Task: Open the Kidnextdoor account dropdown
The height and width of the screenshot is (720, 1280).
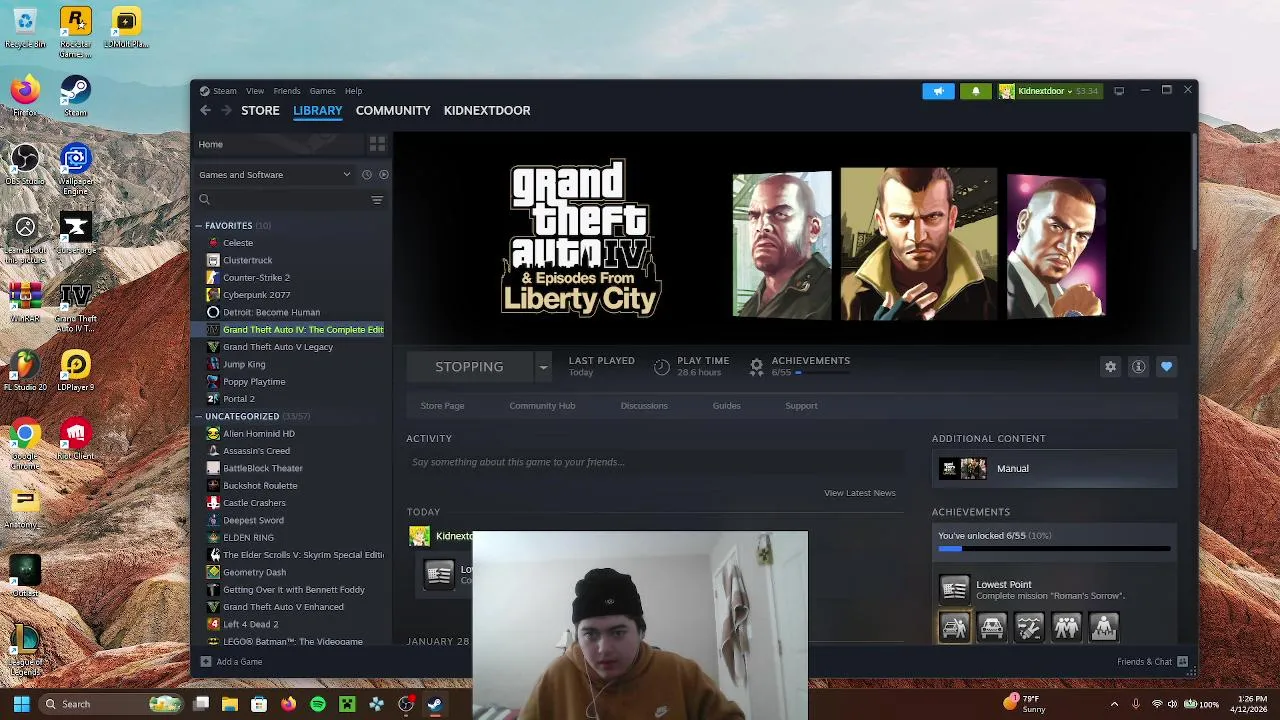Action: point(1049,91)
